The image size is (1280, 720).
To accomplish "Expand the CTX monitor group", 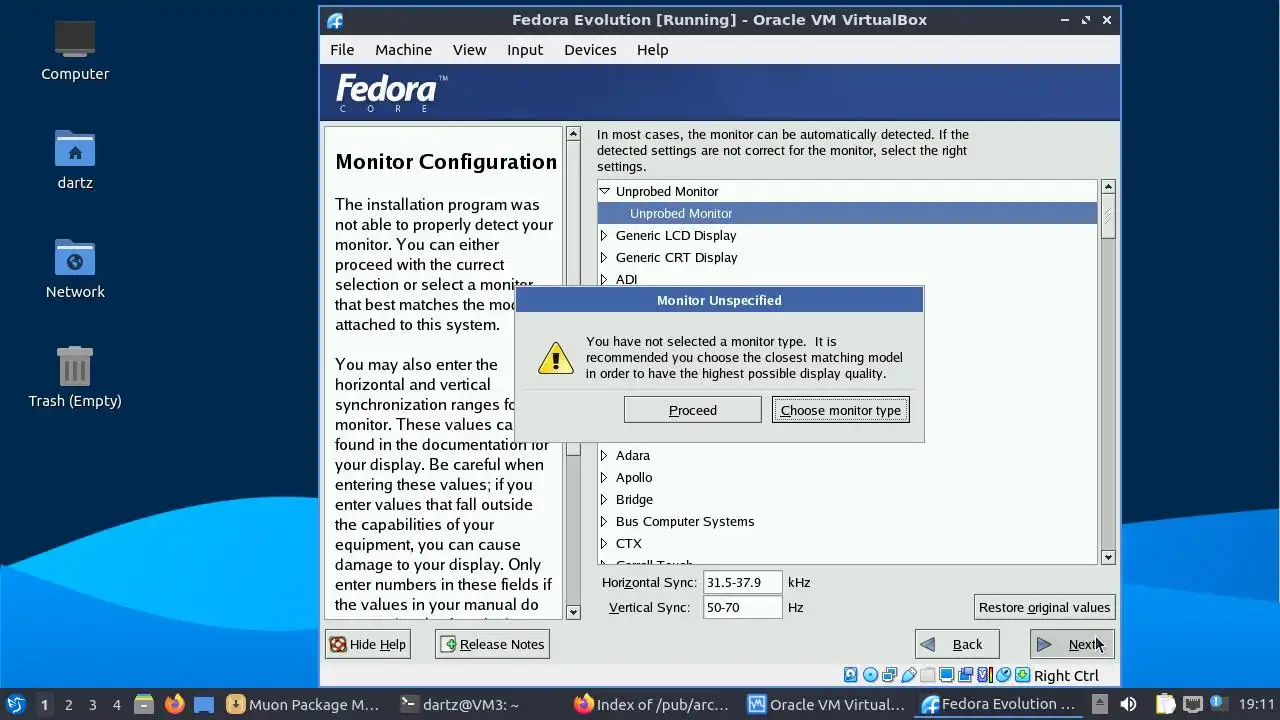I will [604, 543].
